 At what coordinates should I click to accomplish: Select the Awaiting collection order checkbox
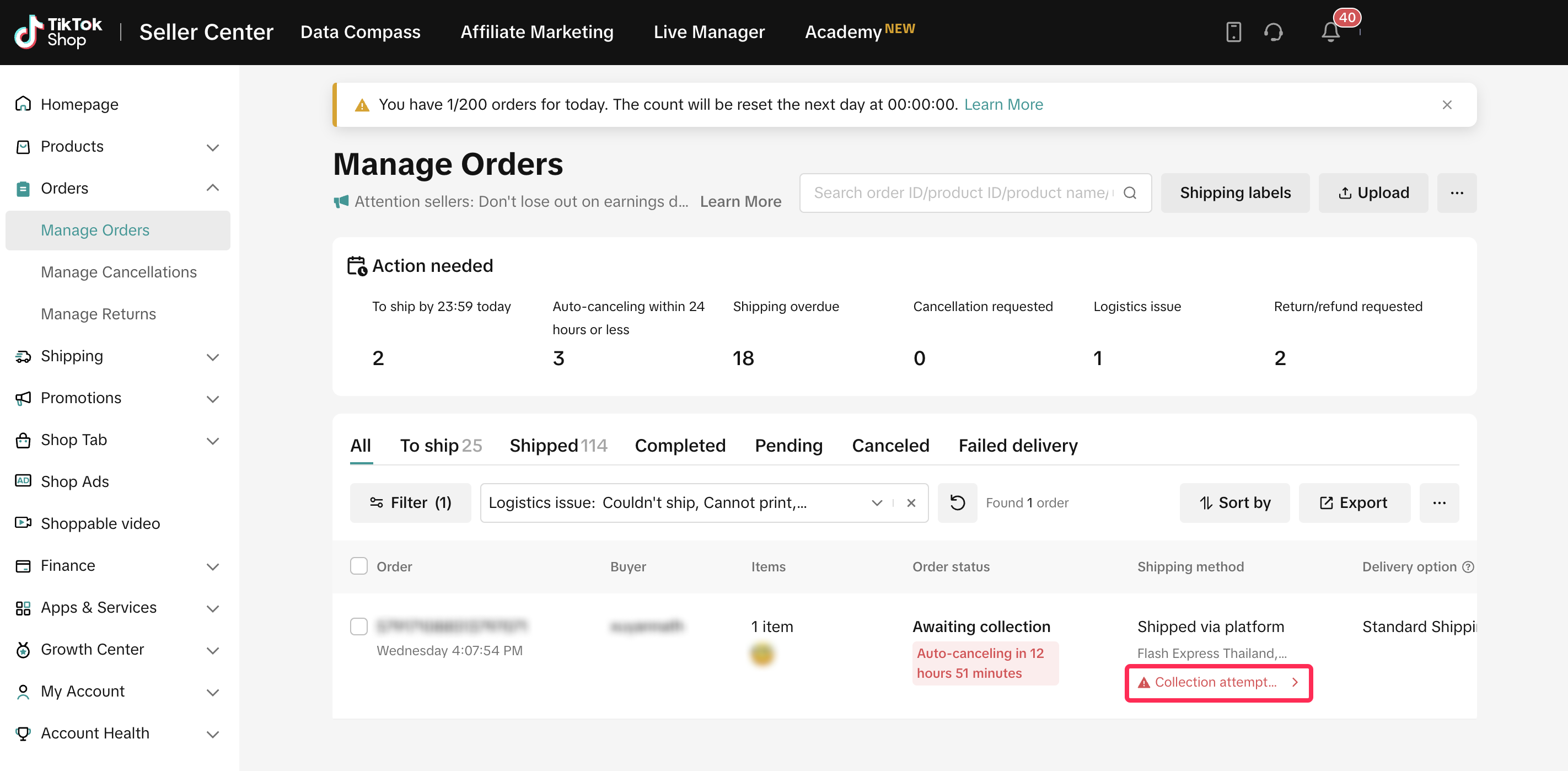358,626
